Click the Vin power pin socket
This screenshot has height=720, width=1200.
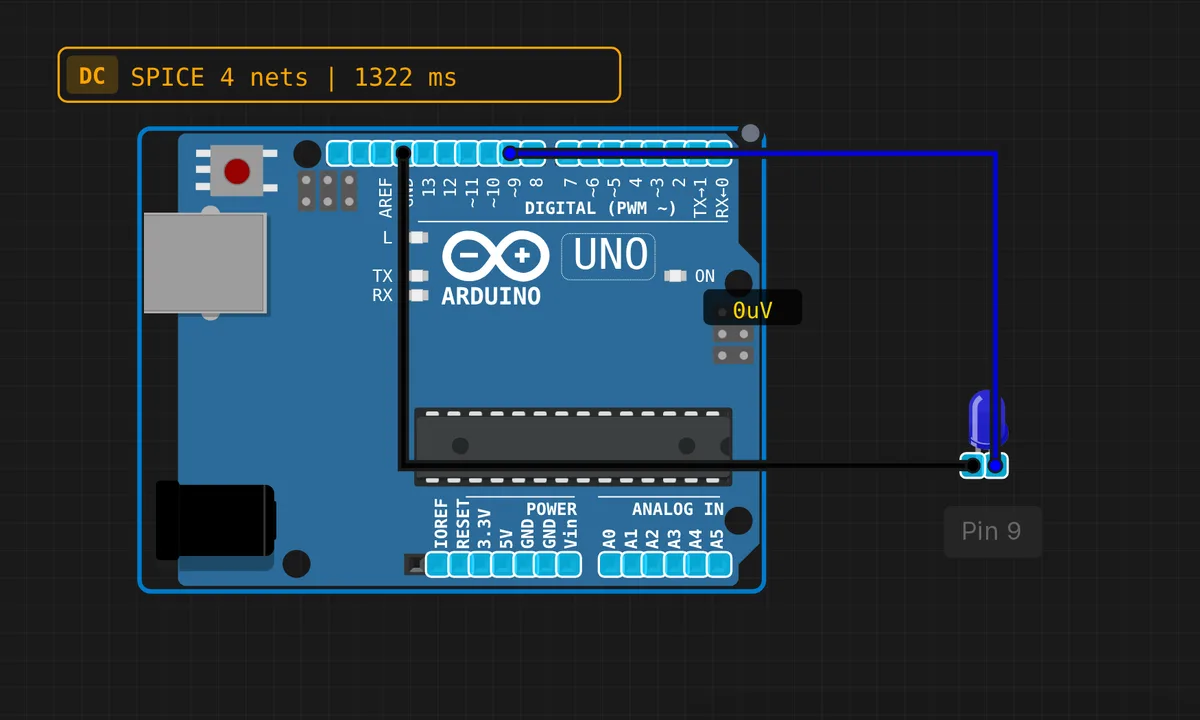[569, 565]
